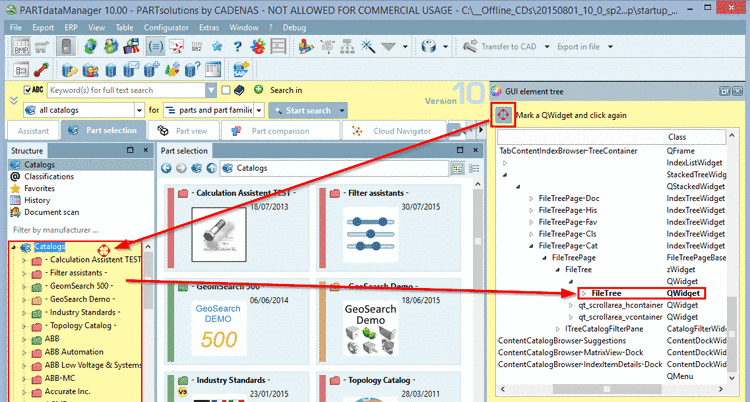Select Document scan in the Structure panel
Image resolution: width=750 pixels, height=402 pixels.
pos(52,212)
